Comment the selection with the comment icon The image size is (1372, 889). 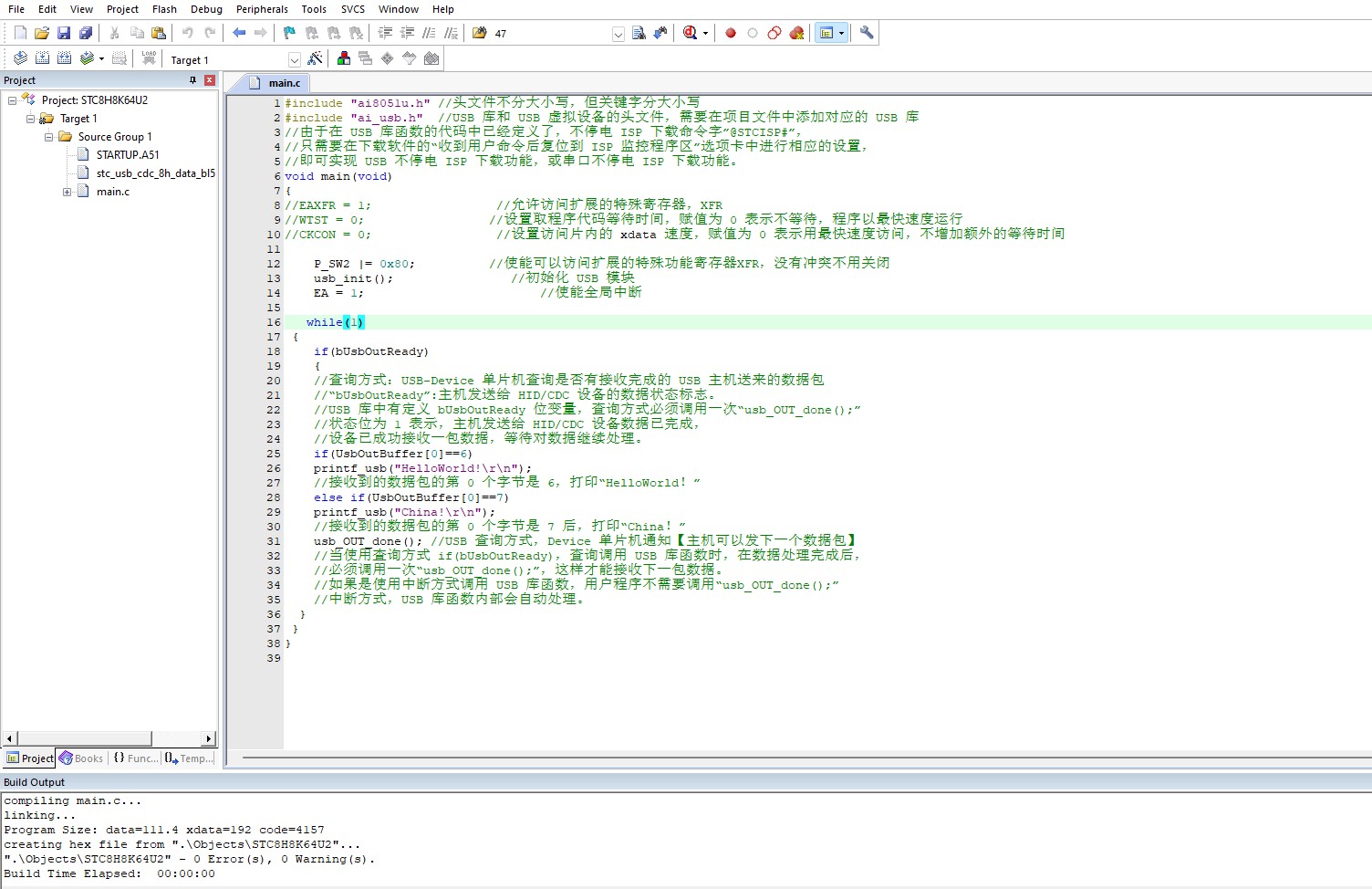click(429, 33)
